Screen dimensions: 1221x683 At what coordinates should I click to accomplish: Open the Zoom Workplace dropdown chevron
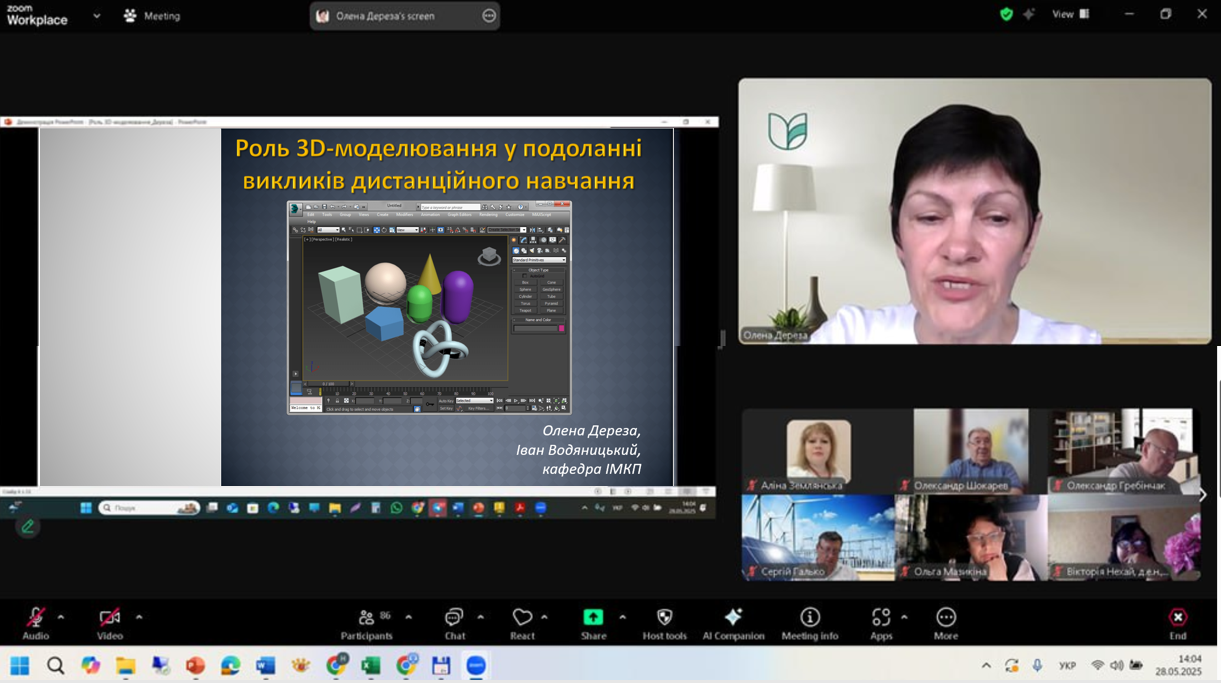[97, 16]
